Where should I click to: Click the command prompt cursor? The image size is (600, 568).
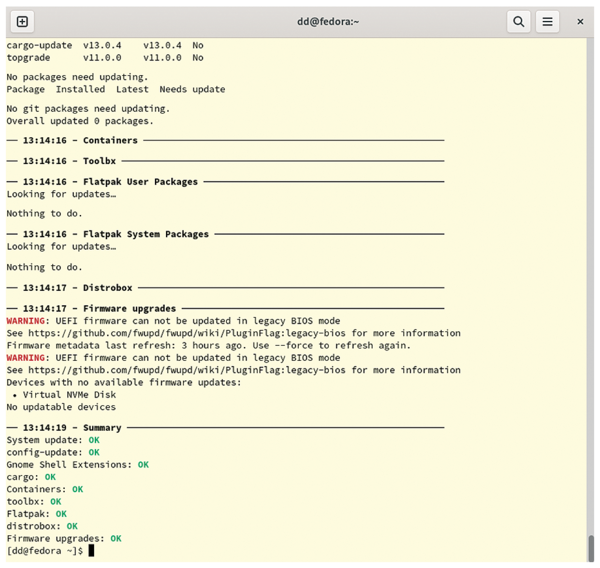pos(91,551)
